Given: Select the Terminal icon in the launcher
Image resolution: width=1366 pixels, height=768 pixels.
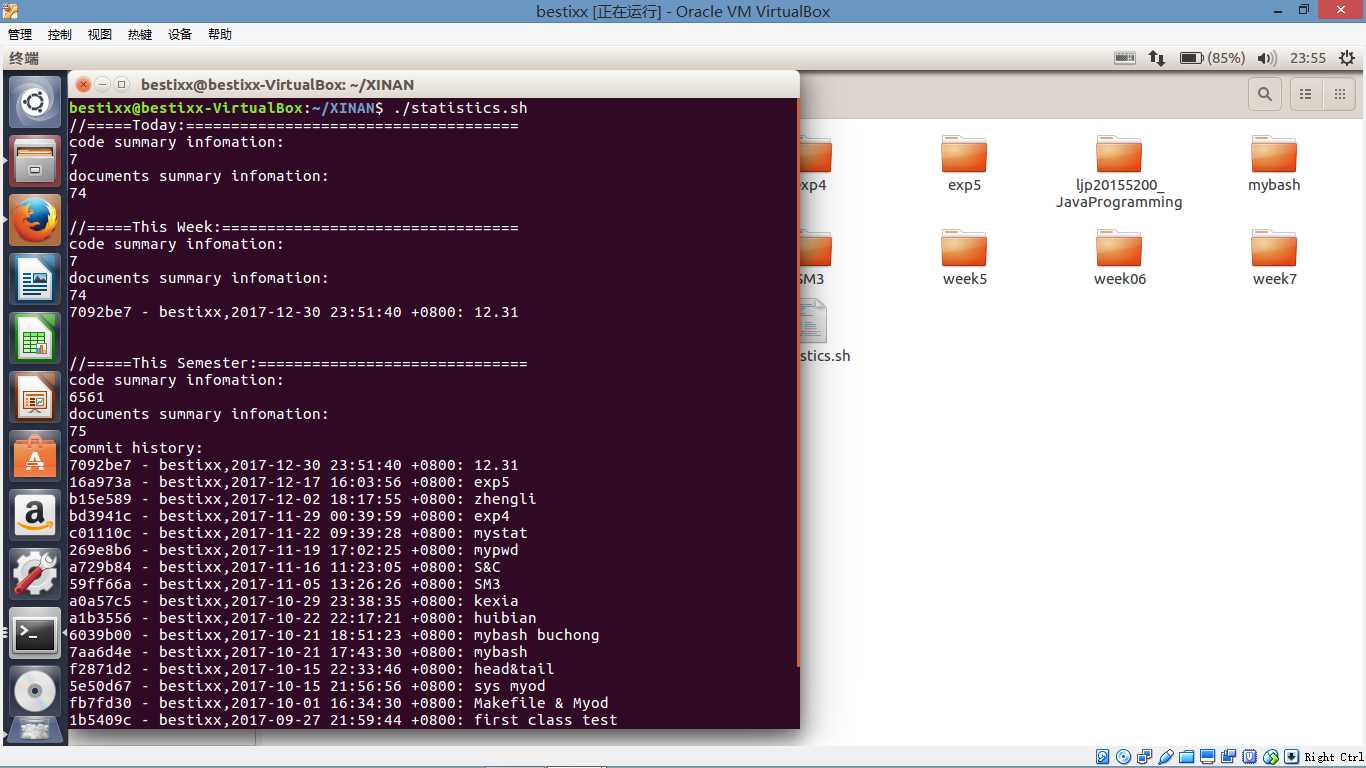Looking at the screenshot, I should (35, 633).
